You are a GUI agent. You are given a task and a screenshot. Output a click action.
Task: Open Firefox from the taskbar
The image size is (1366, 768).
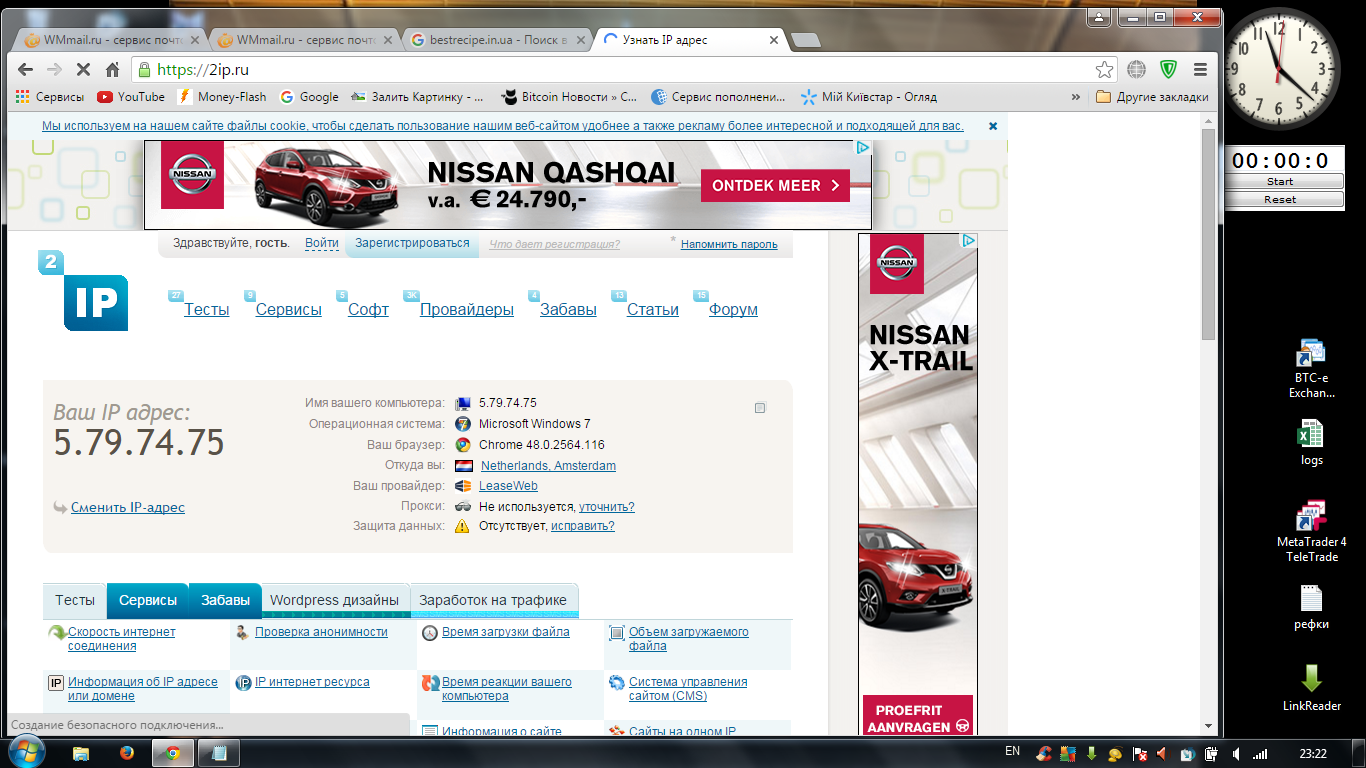coord(126,753)
